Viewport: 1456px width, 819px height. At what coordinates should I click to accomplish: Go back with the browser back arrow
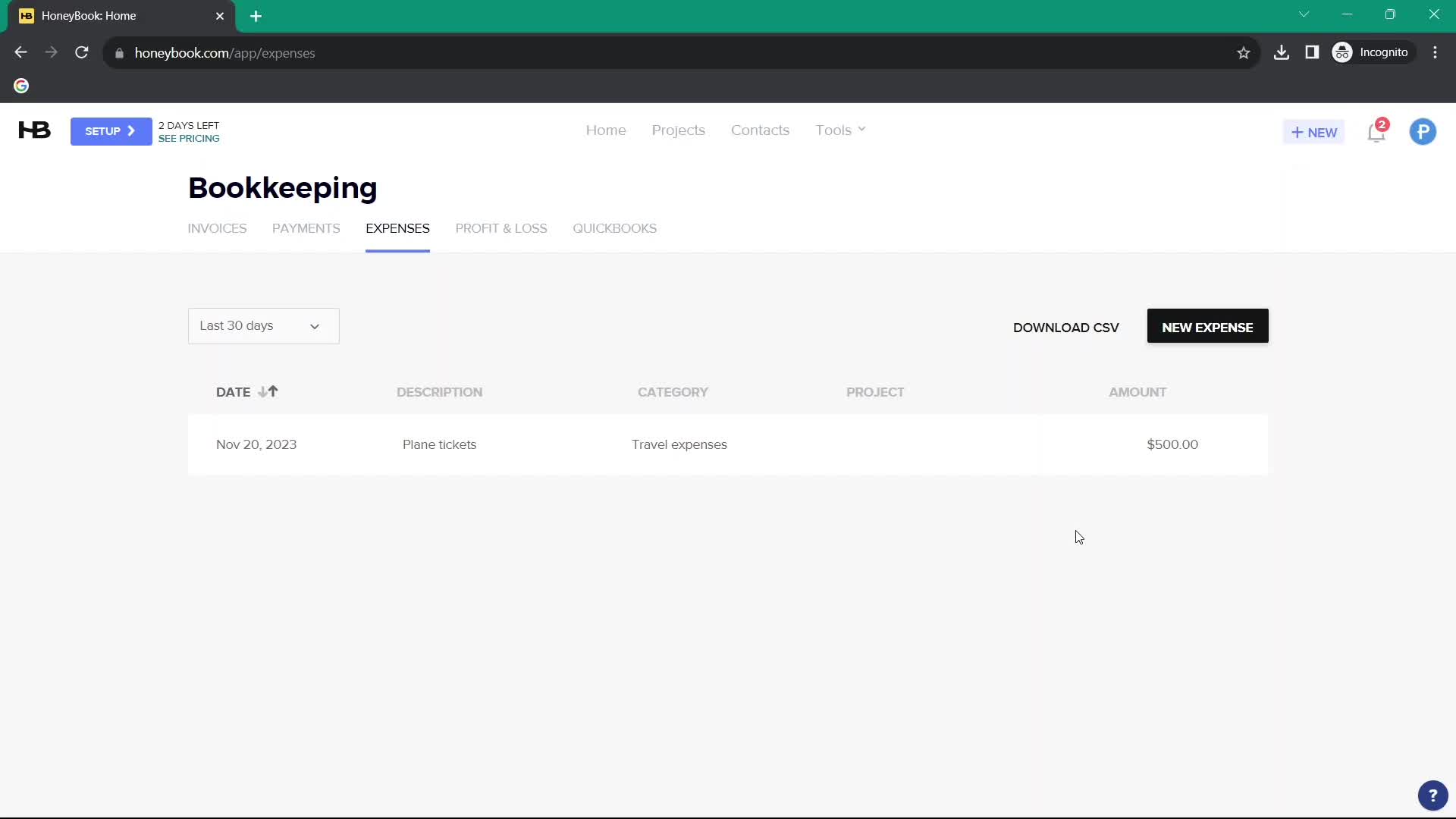pos(21,52)
